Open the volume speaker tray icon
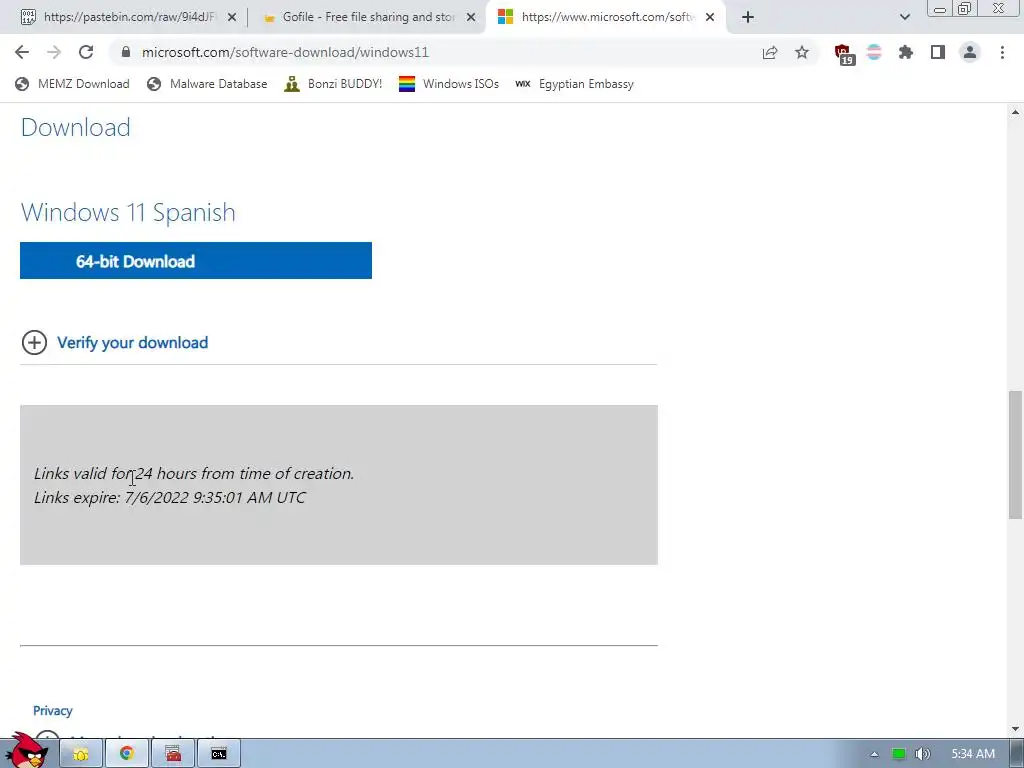The width and height of the screenshot is (1024, 768). pyautogui.click(x=922, y=754)
